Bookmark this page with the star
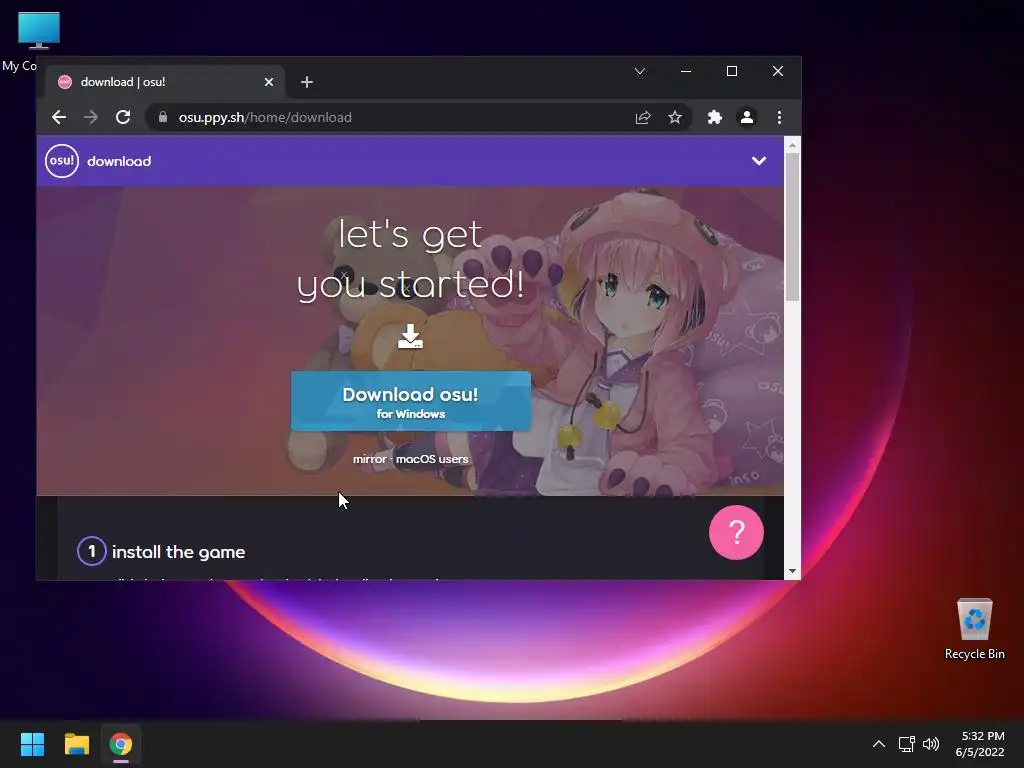 tap(675, 118)
